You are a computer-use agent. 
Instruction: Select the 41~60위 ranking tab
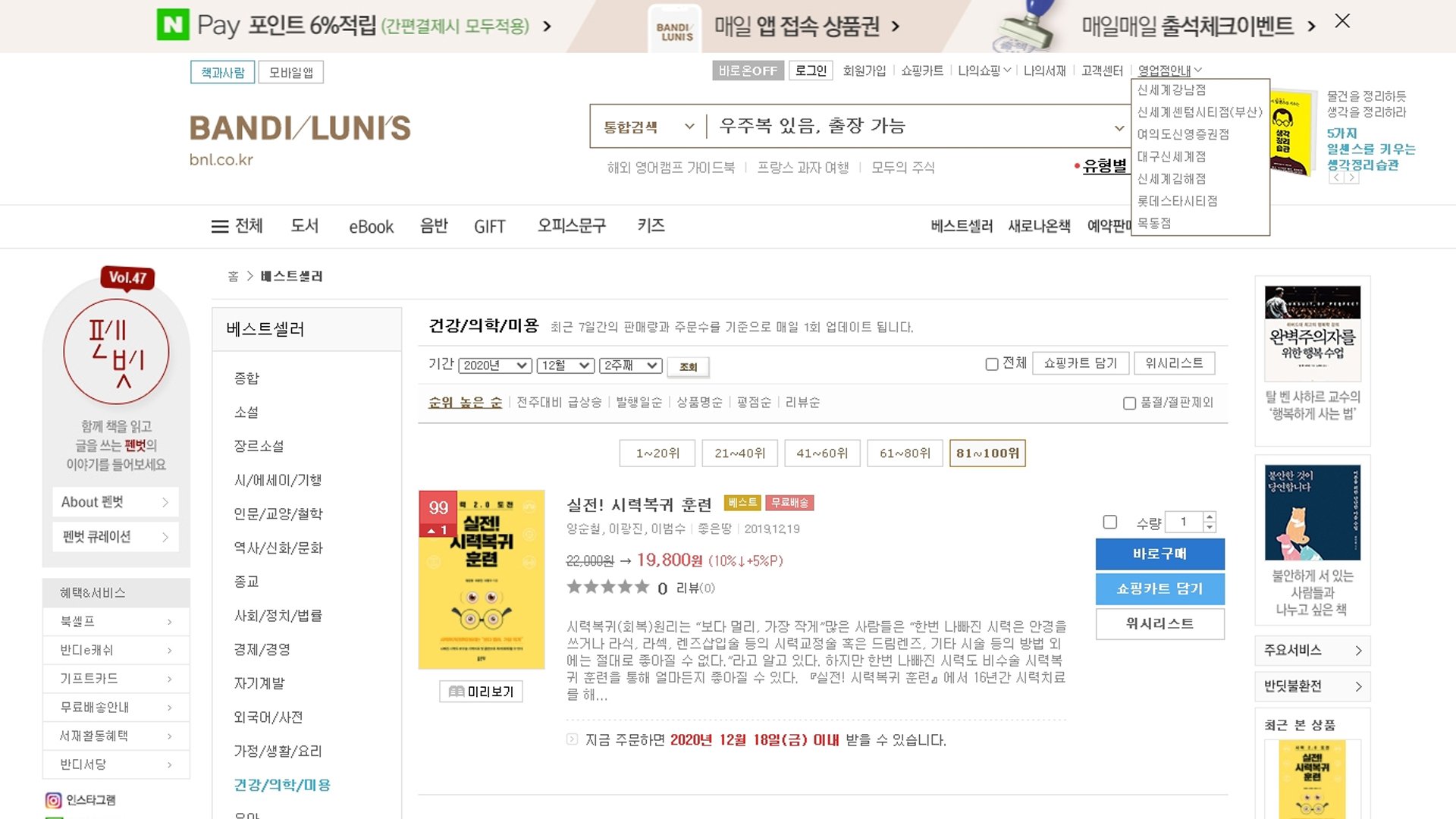(822, 453)
